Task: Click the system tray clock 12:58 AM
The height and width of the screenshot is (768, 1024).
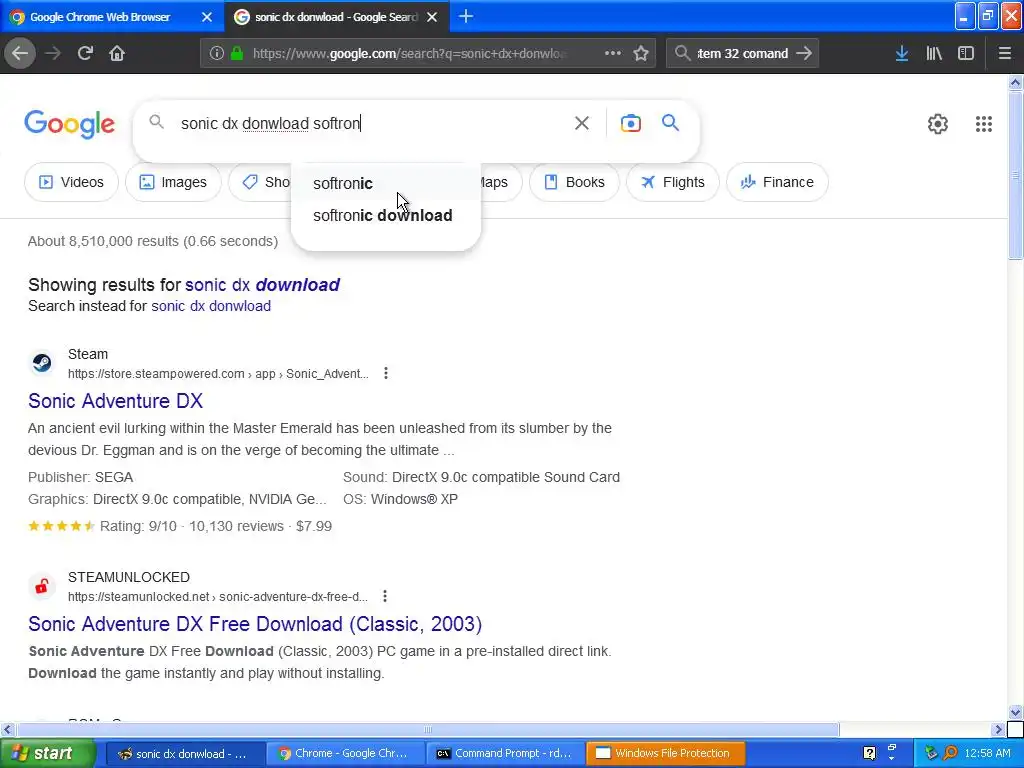Action: tap(987, 754)
